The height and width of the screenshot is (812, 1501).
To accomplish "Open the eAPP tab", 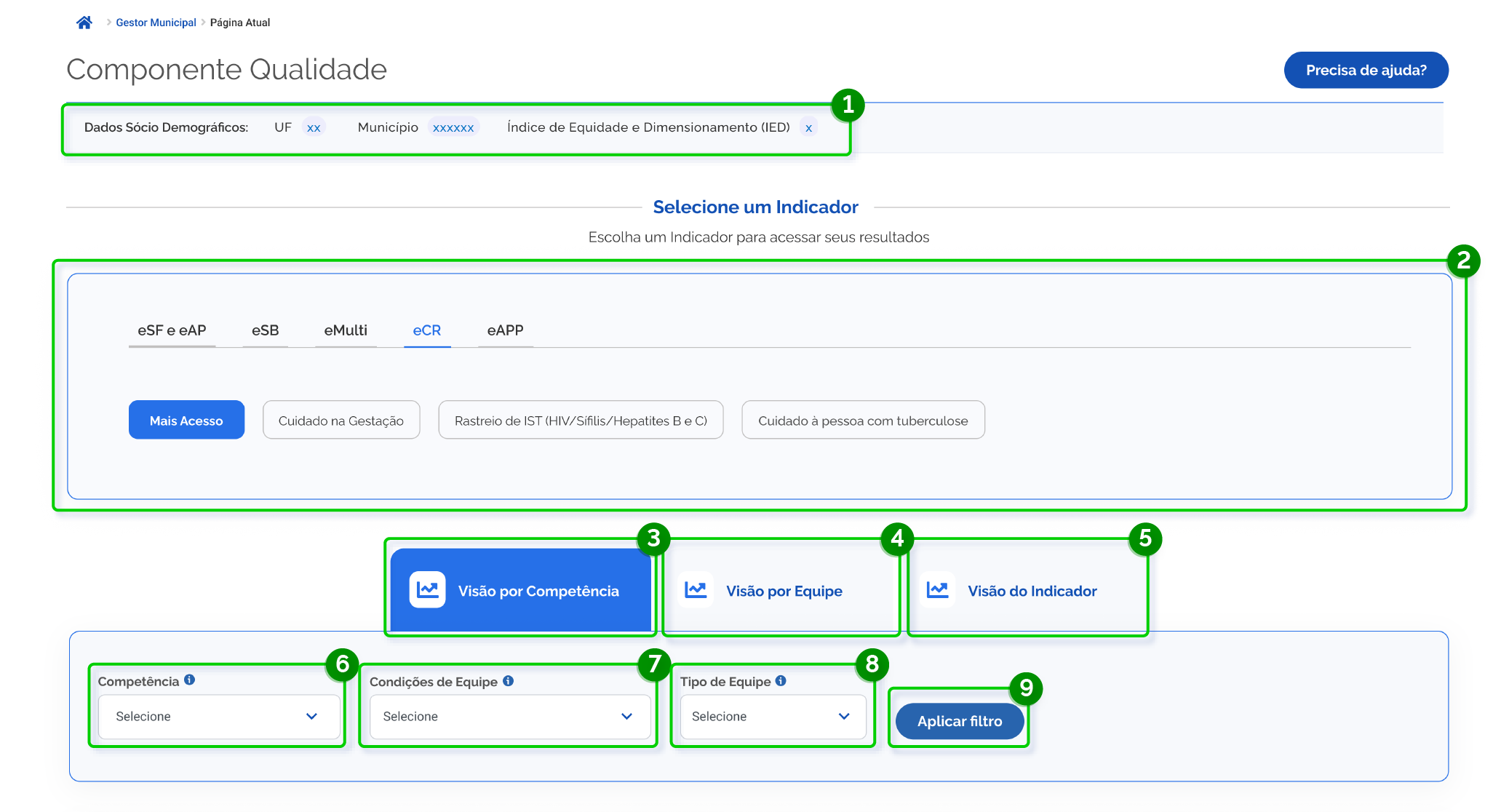I will pyautogui.click(x=505, y=330).
